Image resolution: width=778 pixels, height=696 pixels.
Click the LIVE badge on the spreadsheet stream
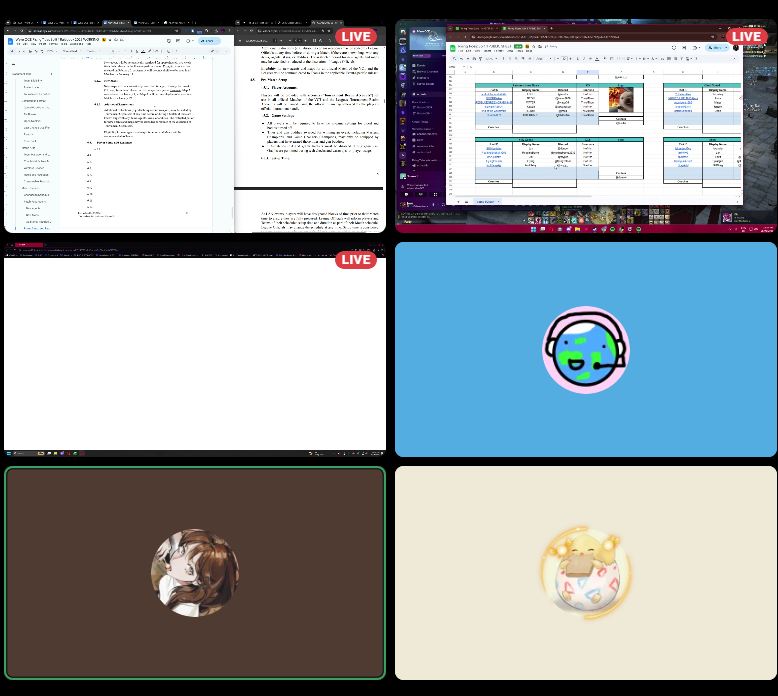point(746,37)
